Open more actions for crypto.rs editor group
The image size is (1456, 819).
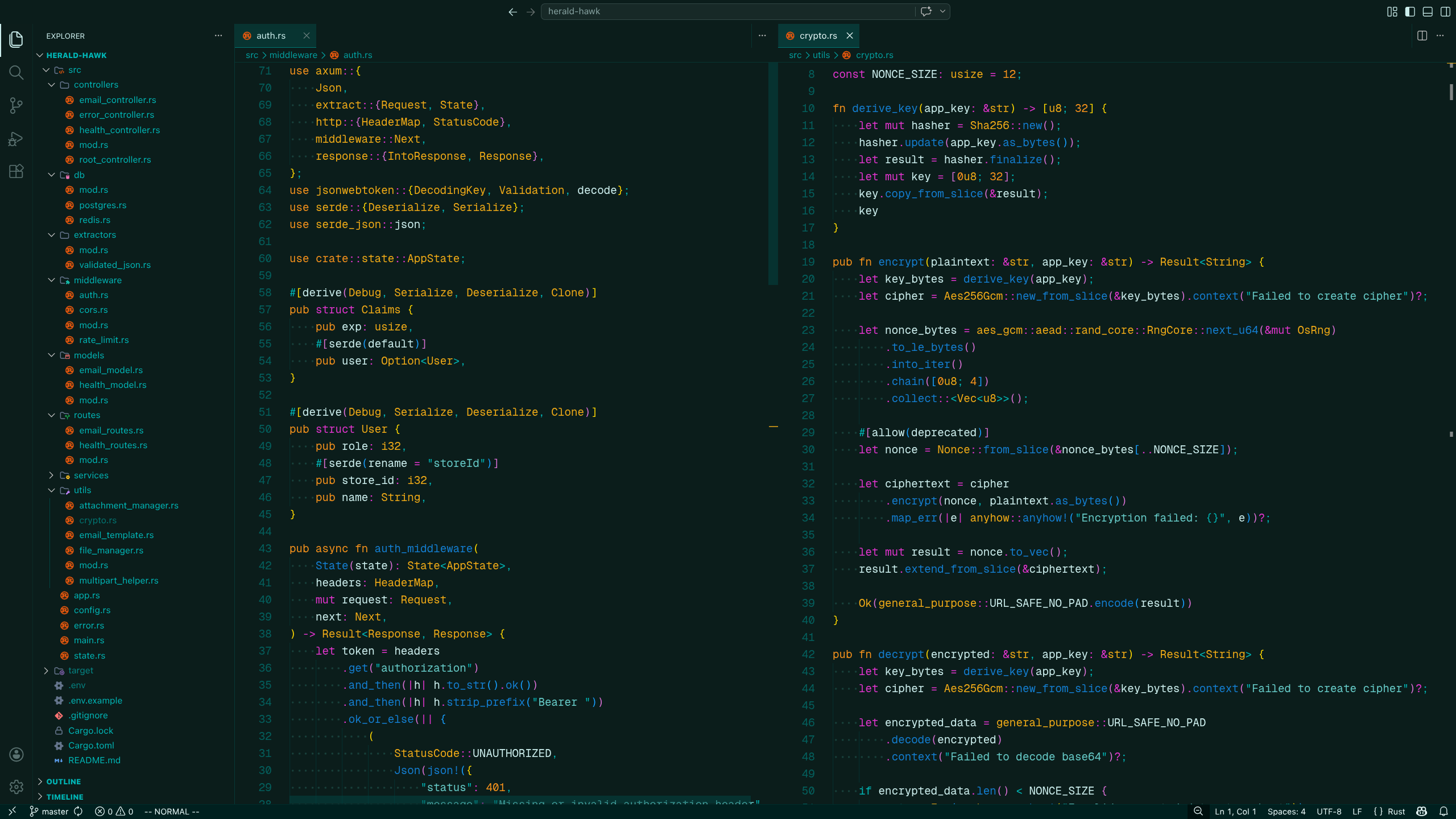pos(1440,36)
